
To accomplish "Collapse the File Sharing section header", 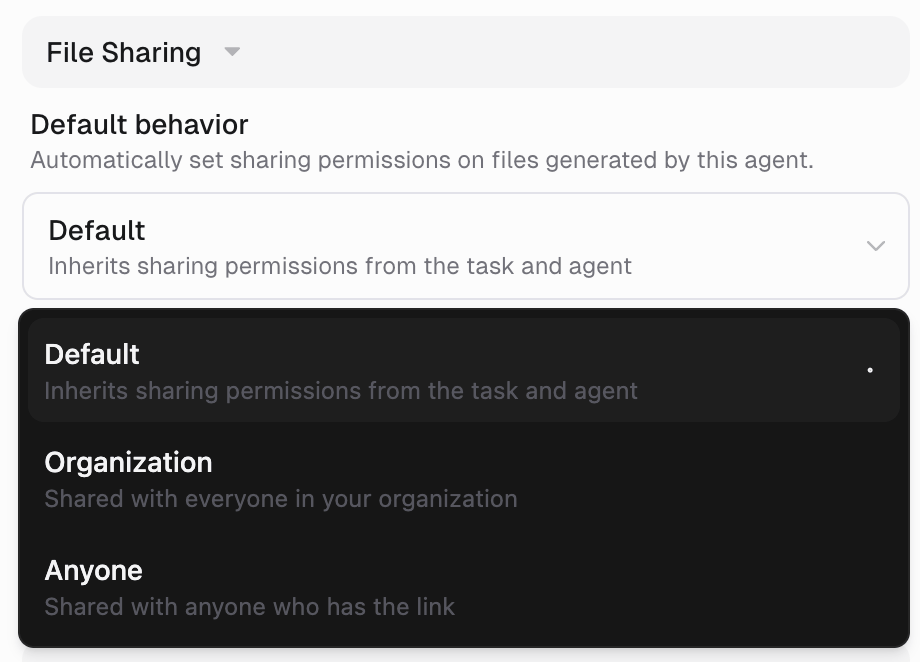I will [466, 52].
